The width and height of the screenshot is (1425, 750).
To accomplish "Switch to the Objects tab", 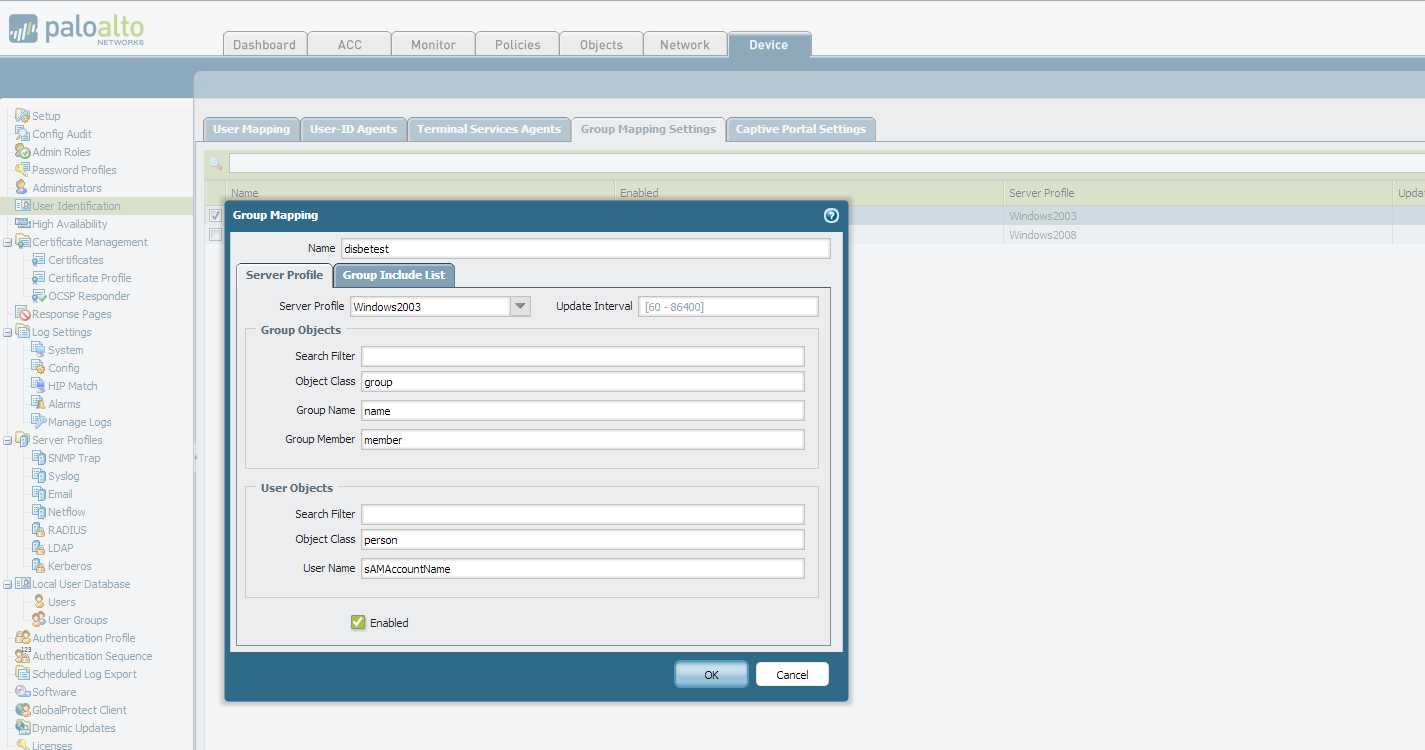I will [601, 45].
